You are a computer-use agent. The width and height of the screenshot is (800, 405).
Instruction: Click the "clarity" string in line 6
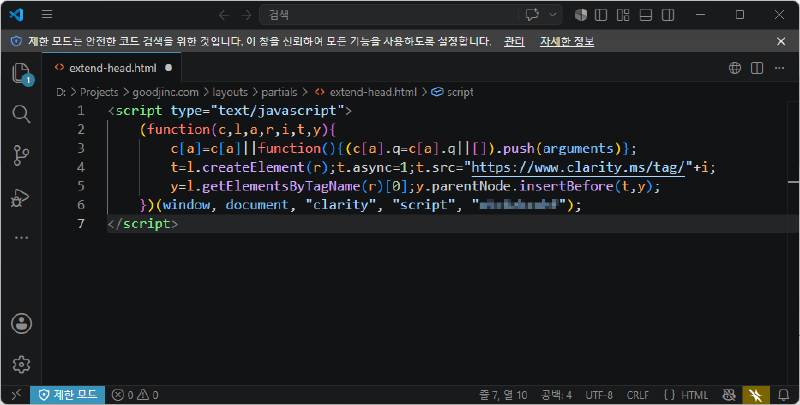click(x=340, y=205)
